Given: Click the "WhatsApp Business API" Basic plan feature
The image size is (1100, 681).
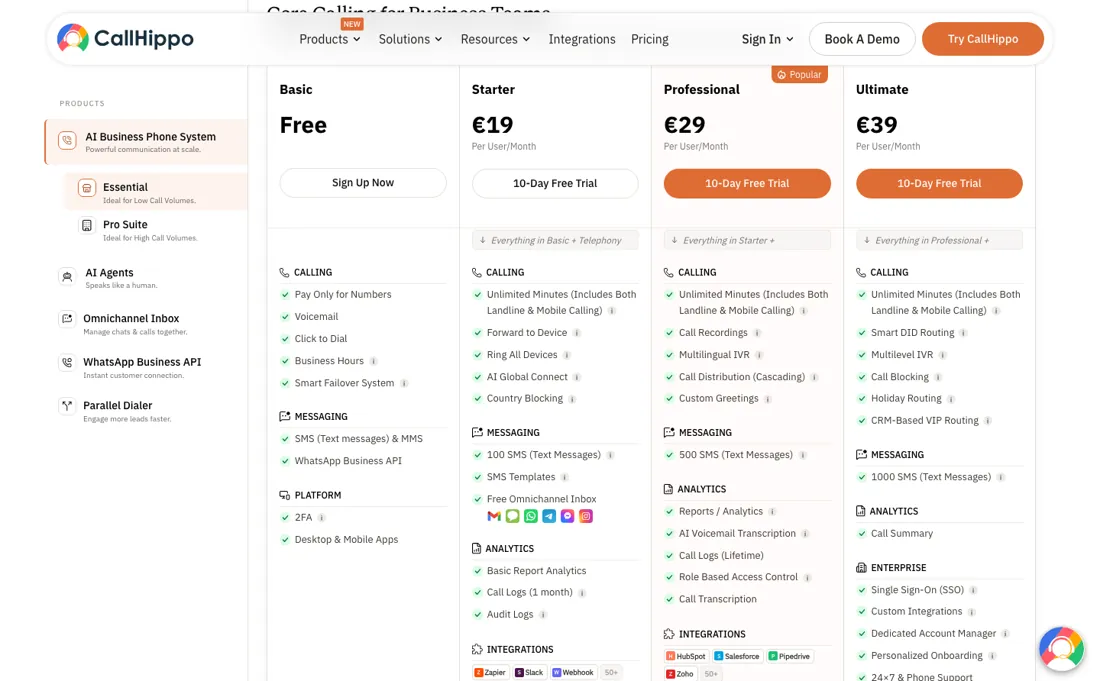Looking at the screenshot, I should 348,461.
